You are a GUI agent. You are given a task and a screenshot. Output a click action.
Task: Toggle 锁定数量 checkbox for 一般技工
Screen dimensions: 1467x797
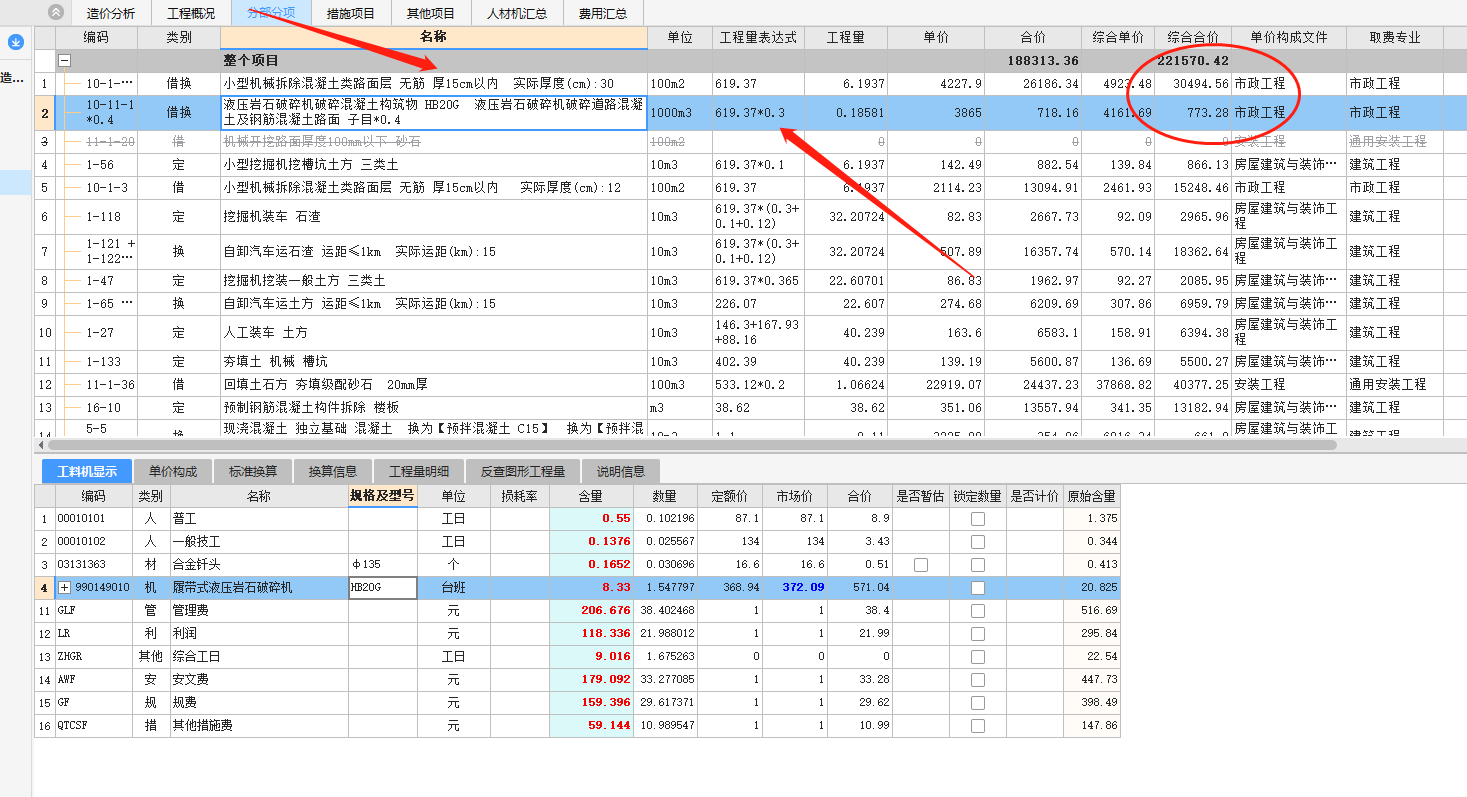click(x=978, y=542)
